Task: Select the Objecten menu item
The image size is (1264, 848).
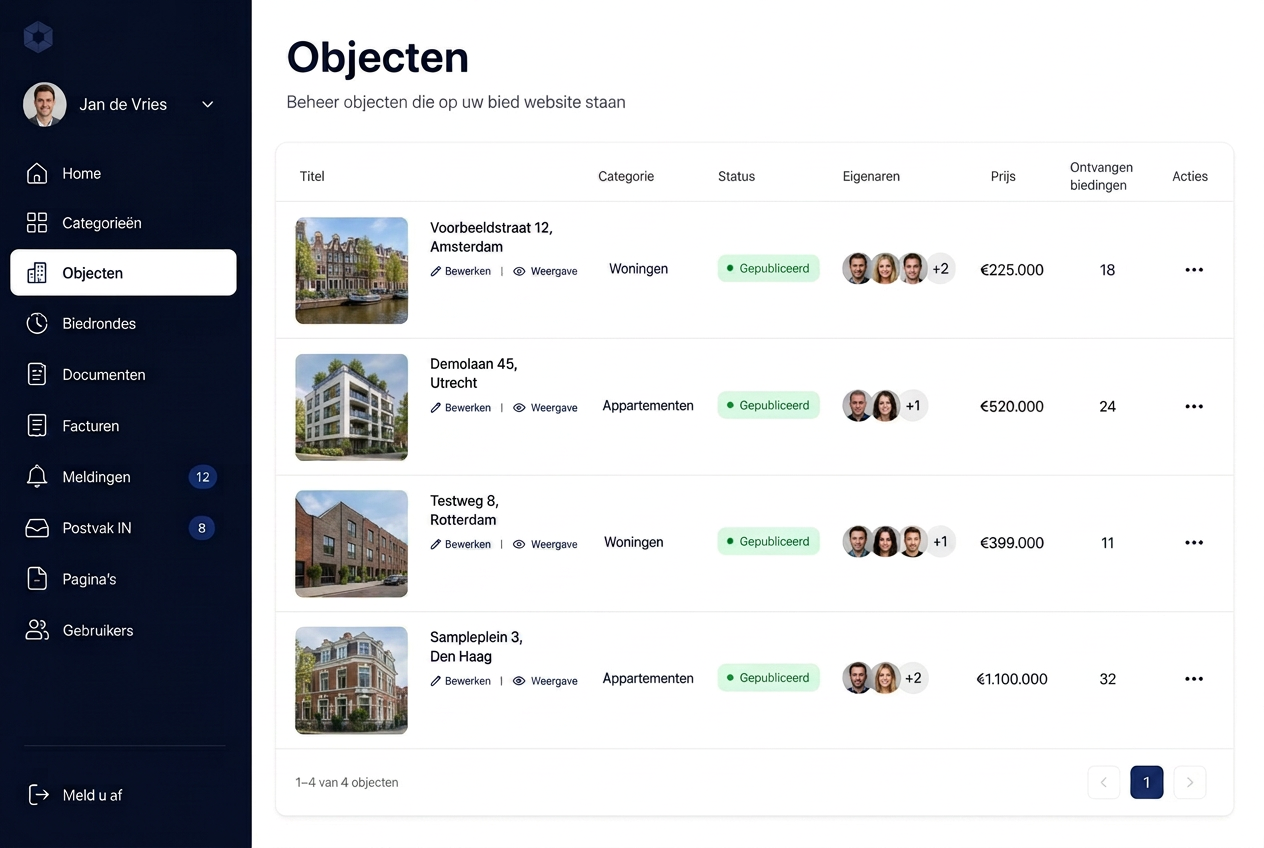Action: pyautogui.click(x=123, y=273)
